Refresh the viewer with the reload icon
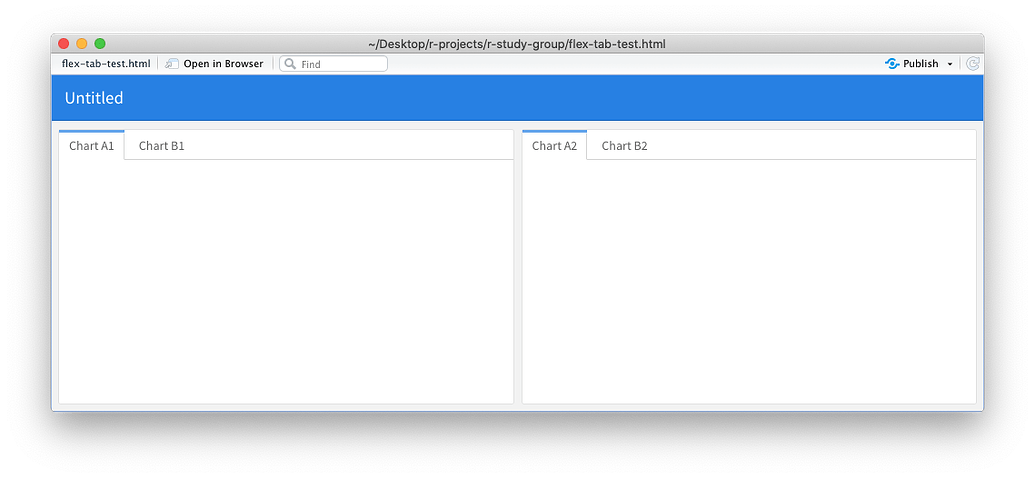This screenshot has height=478, width=1035. tap(972, 64)
